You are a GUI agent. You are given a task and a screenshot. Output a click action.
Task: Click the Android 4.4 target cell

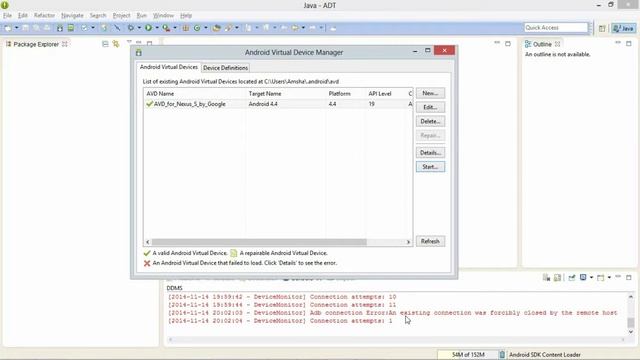263,104
